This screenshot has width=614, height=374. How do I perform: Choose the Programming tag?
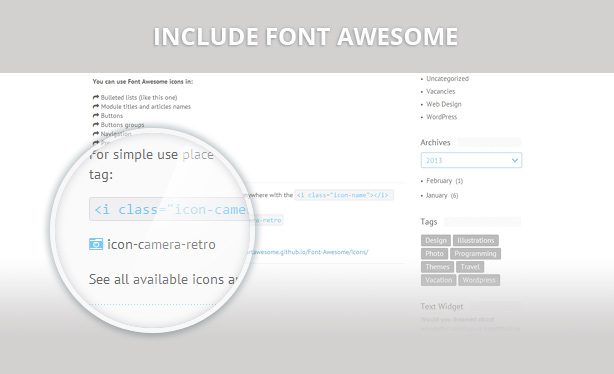(x=475, y=254)
